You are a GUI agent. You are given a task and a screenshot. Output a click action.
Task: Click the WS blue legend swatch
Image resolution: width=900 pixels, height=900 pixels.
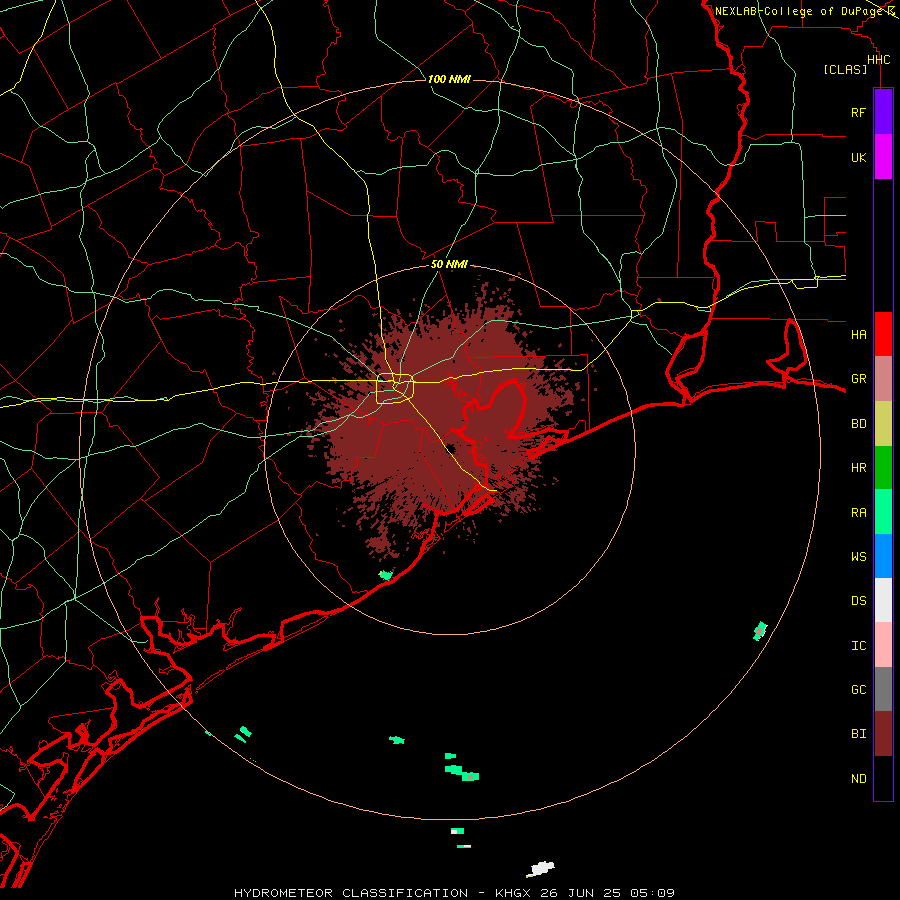tap(883, 556)
